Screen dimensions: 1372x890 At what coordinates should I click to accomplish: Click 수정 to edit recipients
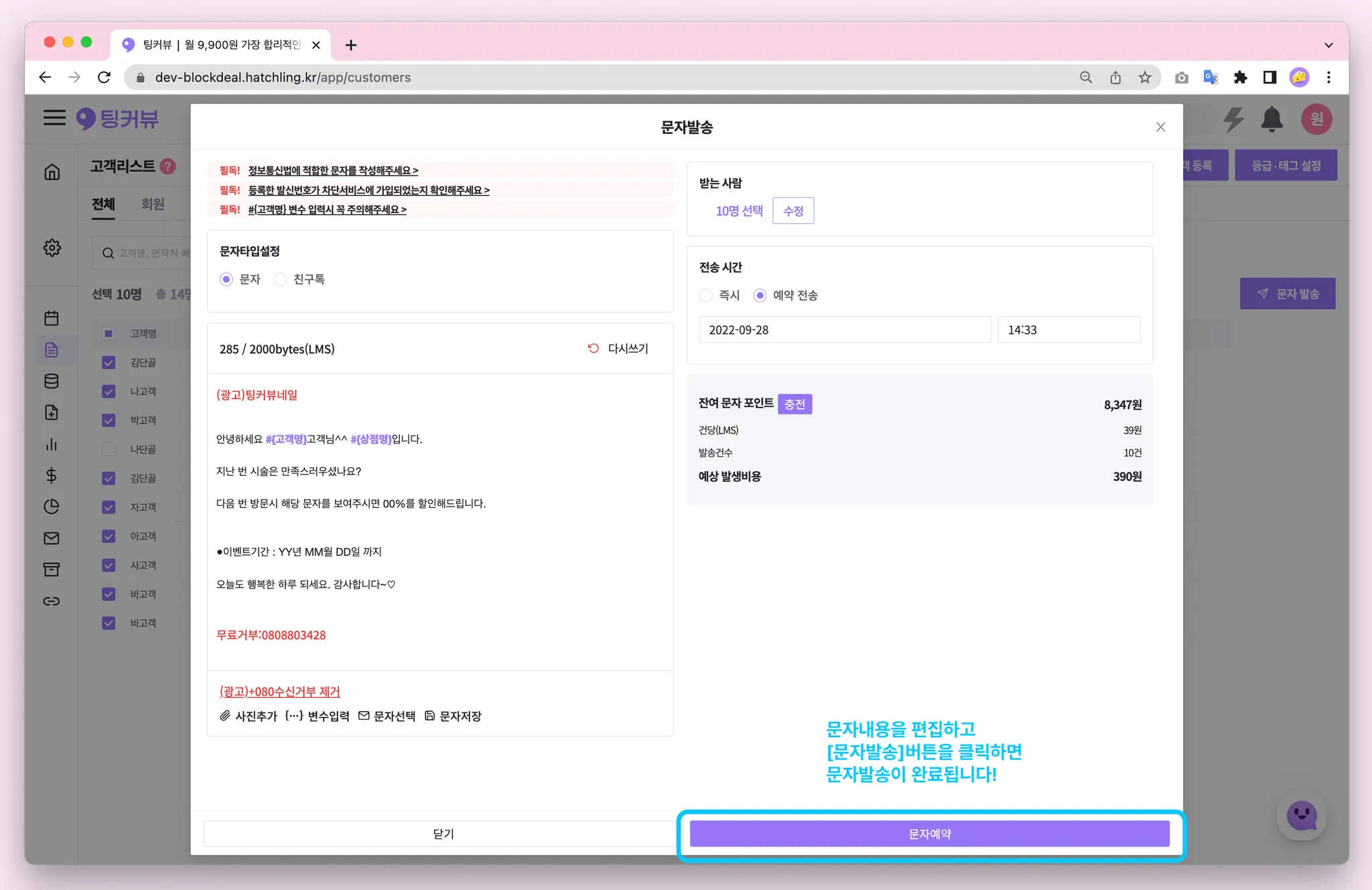(x=793, y=211)
